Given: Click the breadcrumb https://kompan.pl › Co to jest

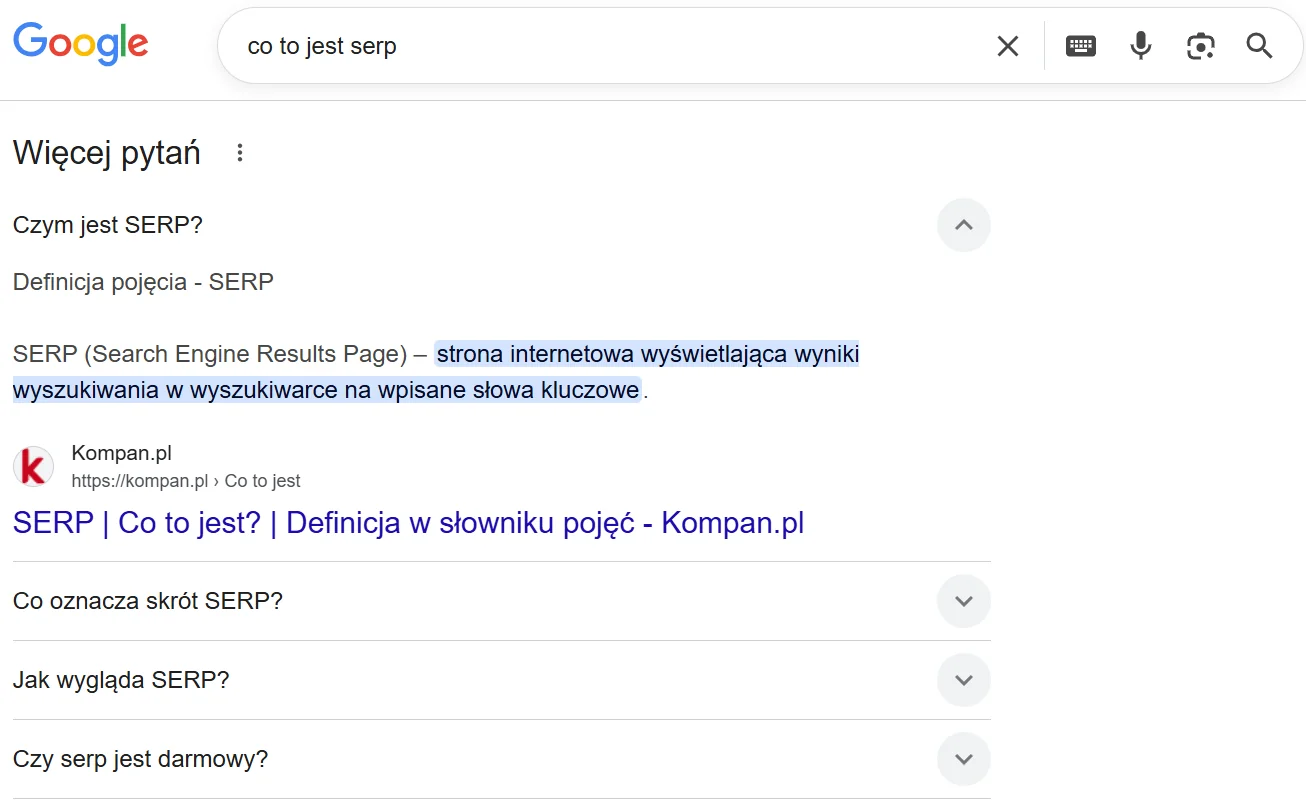Looking at the screenshot, I should pos(186,481).
